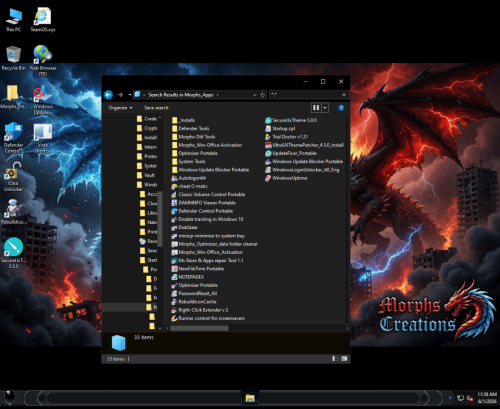
Task: Click Save search in toolbar
Action: point(156,108)
